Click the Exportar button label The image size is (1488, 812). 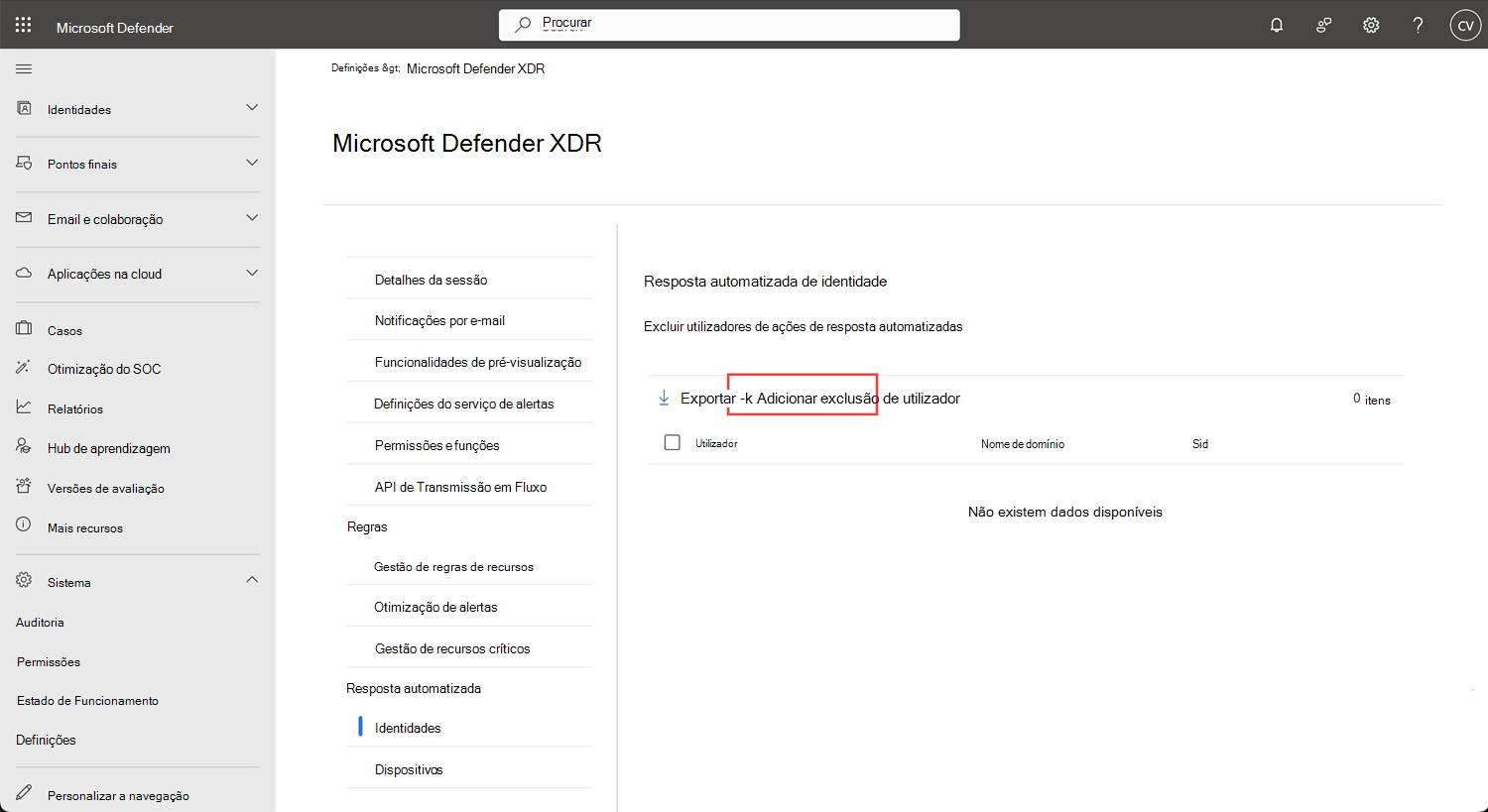(708, 398)
